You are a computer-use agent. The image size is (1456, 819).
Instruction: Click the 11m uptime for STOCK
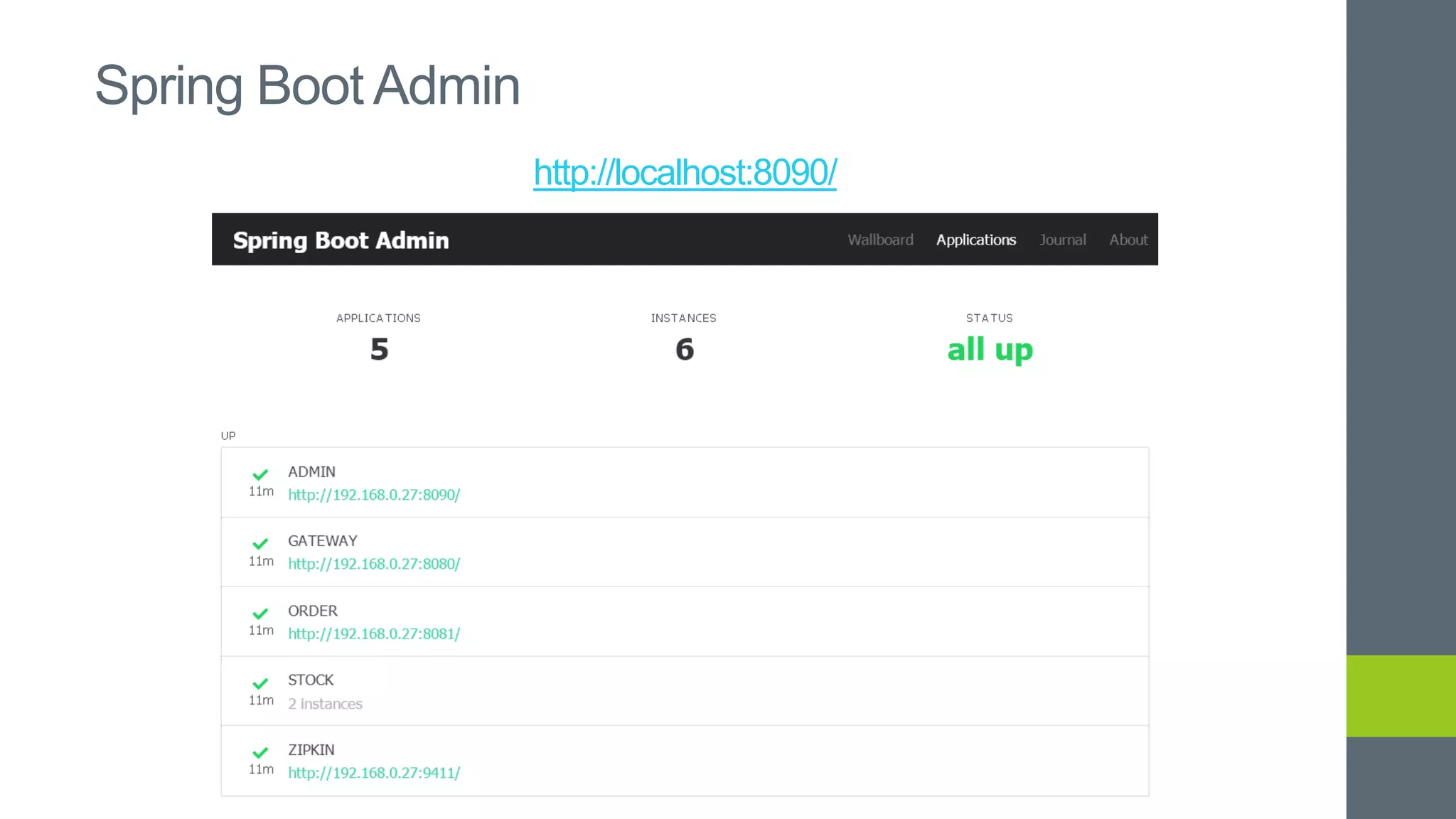pyautogui.click(x=261, y=700)
